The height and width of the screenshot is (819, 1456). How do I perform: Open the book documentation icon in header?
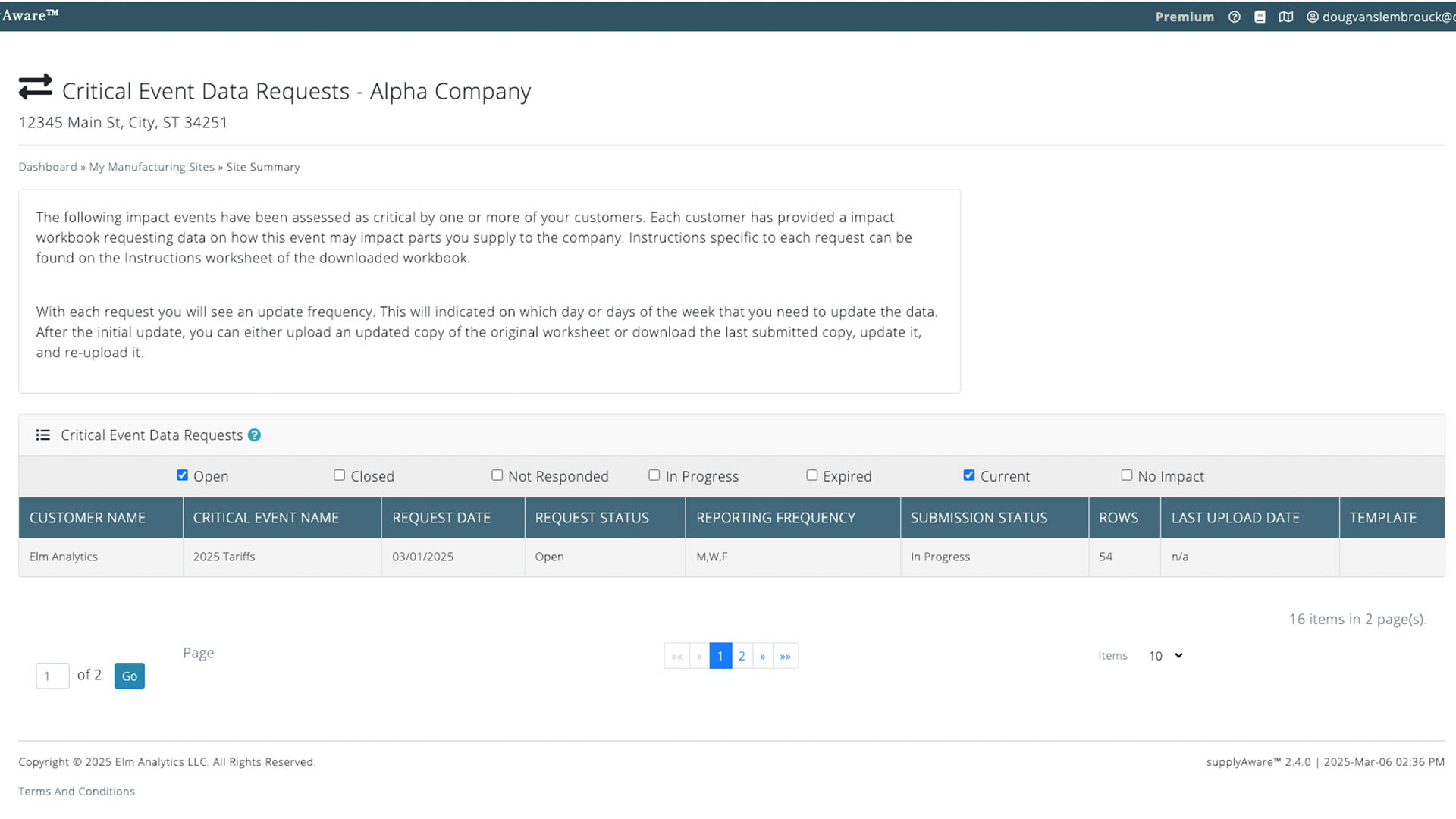pos(1260,17)
